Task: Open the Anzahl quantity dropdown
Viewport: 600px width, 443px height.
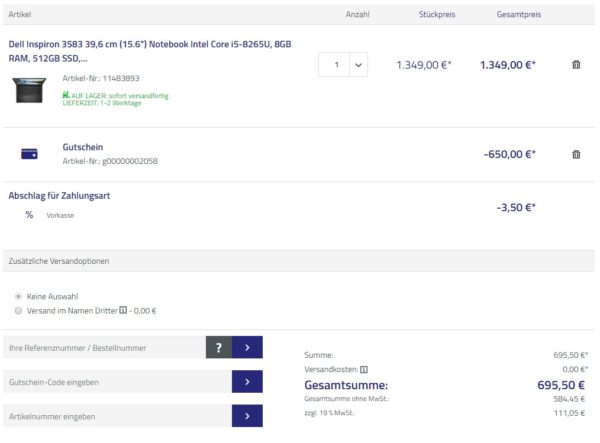Action: click(x=343, y=65)
